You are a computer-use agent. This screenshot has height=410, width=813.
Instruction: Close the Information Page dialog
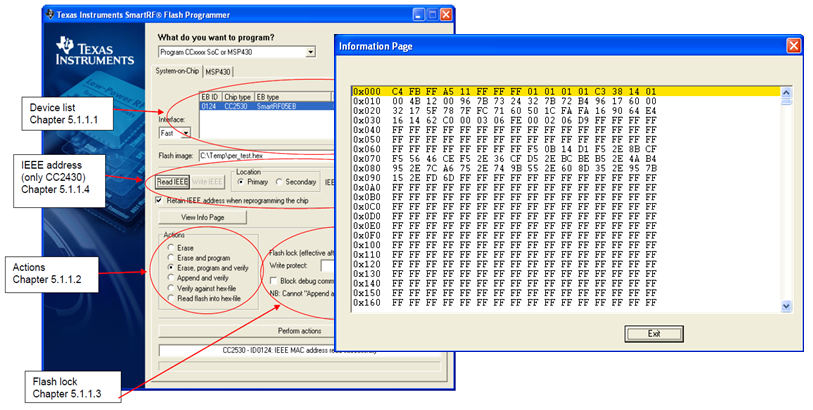coord(793,46)
